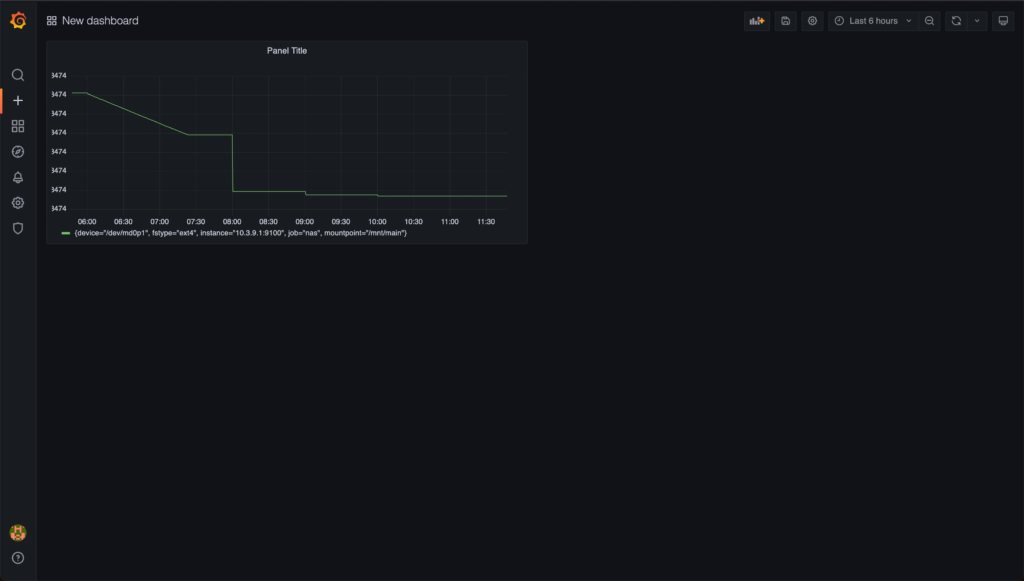This screenshot has width=1024, height=581.
Task: Cycle view mode with the monitor icon
Action: click(1003, 21)
